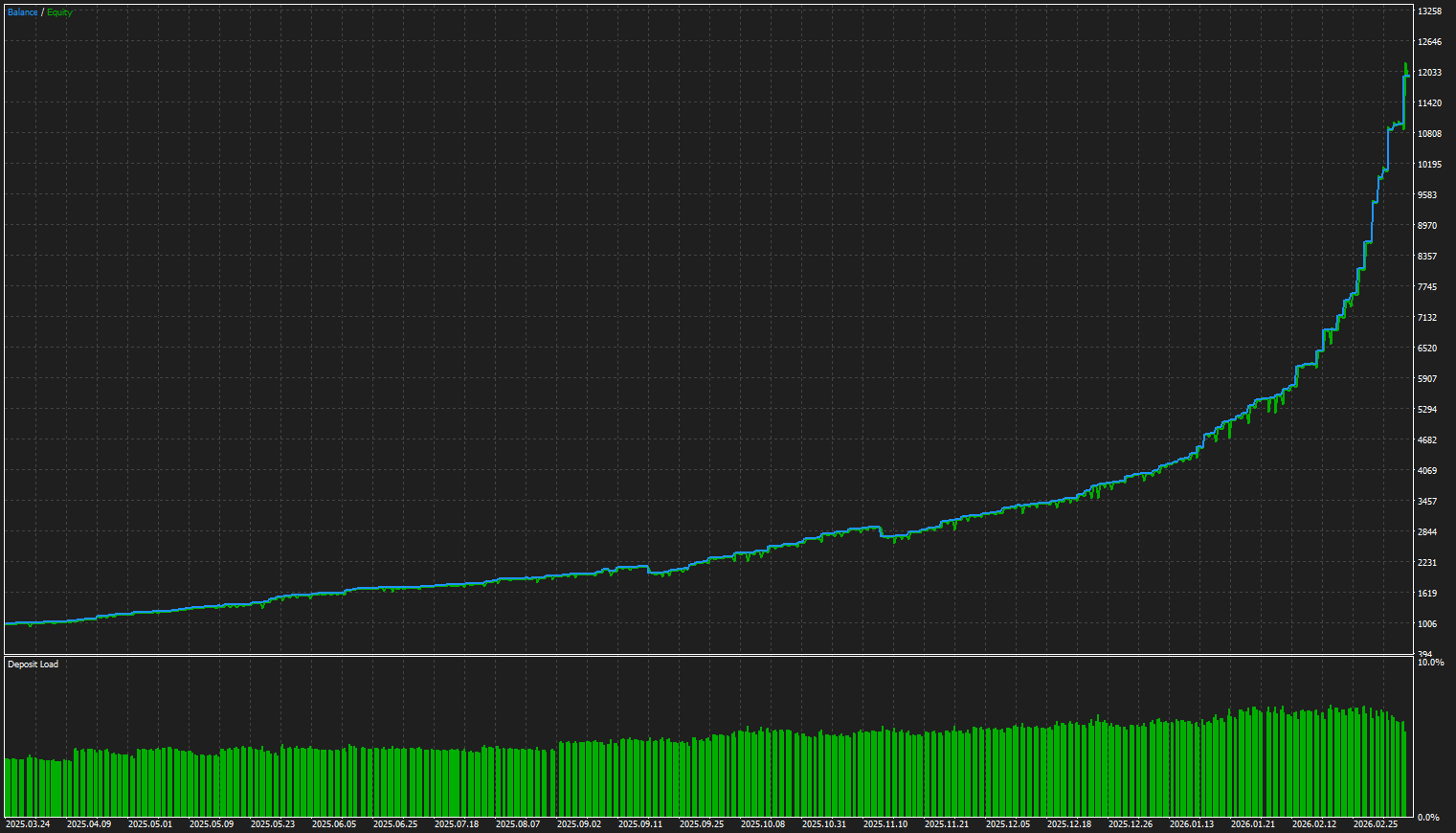Click the 2026.01.21 date label
The height and width of the screenshot is (833, 1456).
1253,823
